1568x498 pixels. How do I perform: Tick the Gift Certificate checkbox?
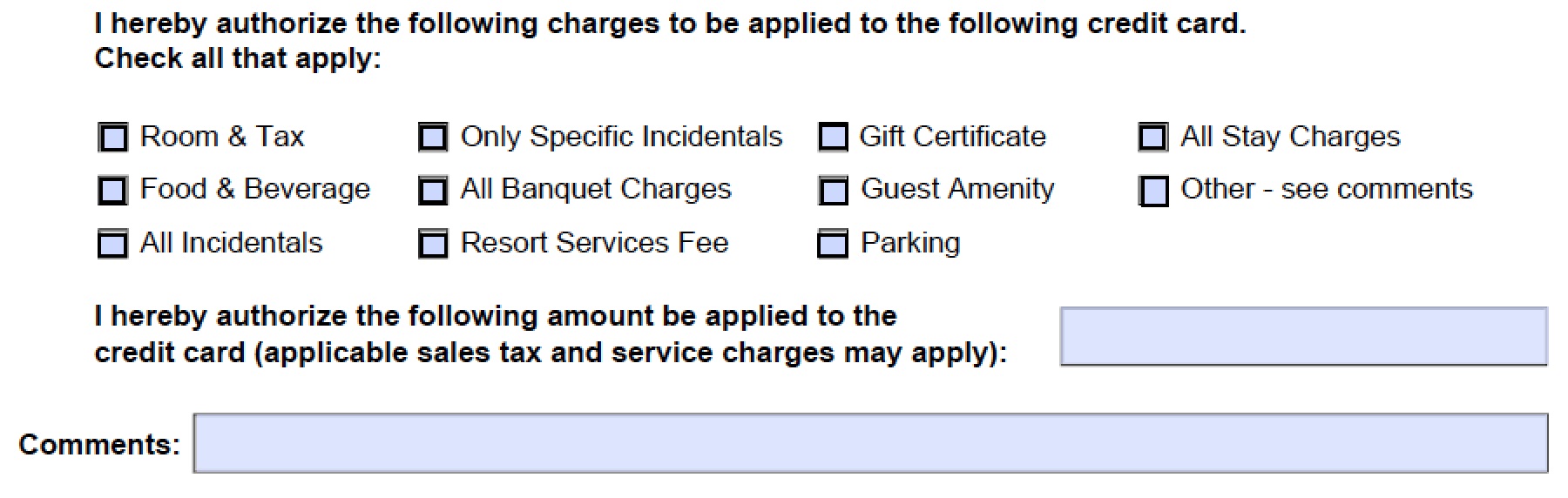[x=833, y=138]
